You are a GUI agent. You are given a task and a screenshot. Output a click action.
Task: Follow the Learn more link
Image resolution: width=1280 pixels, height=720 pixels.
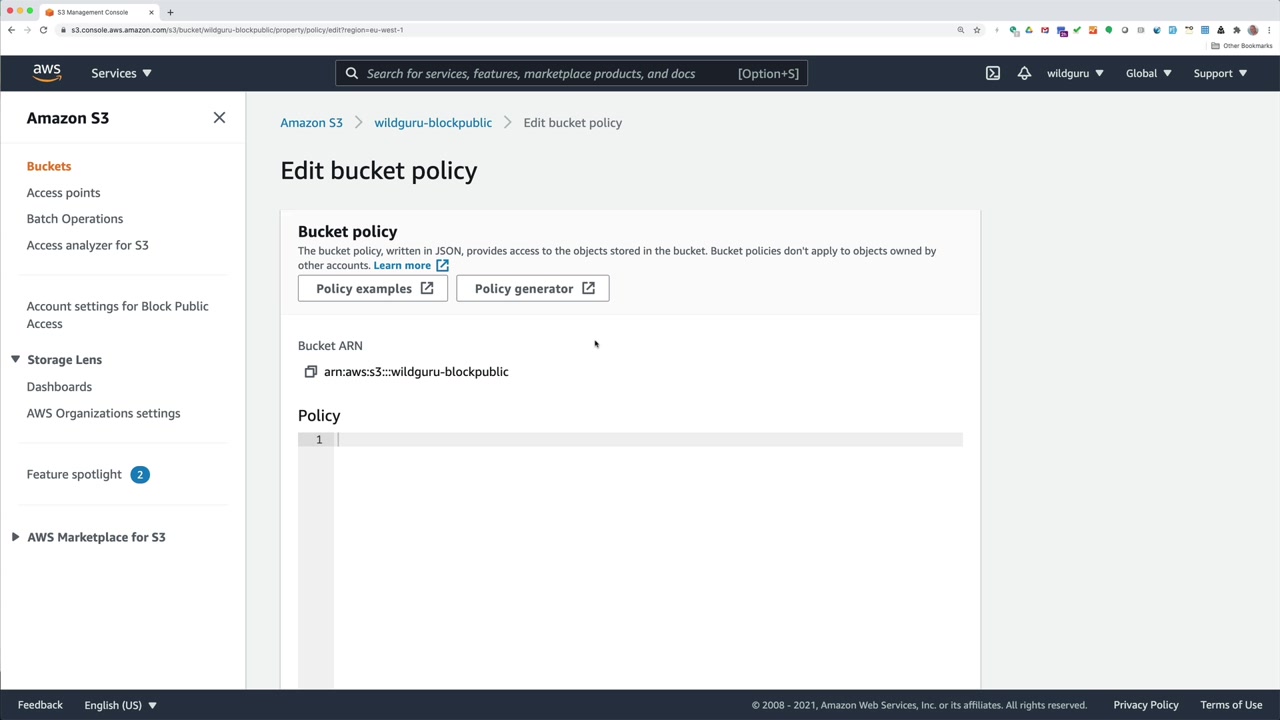[x=411, y=265]
